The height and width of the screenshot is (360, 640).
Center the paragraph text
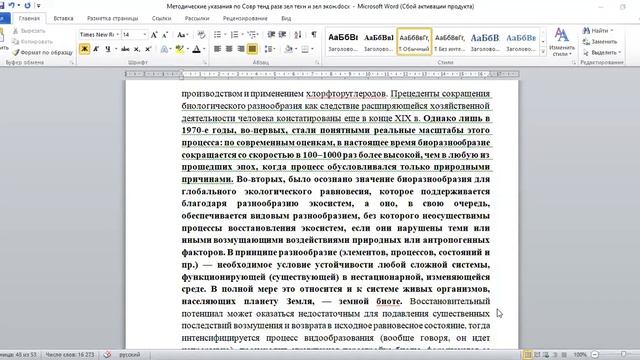(229, 49)
